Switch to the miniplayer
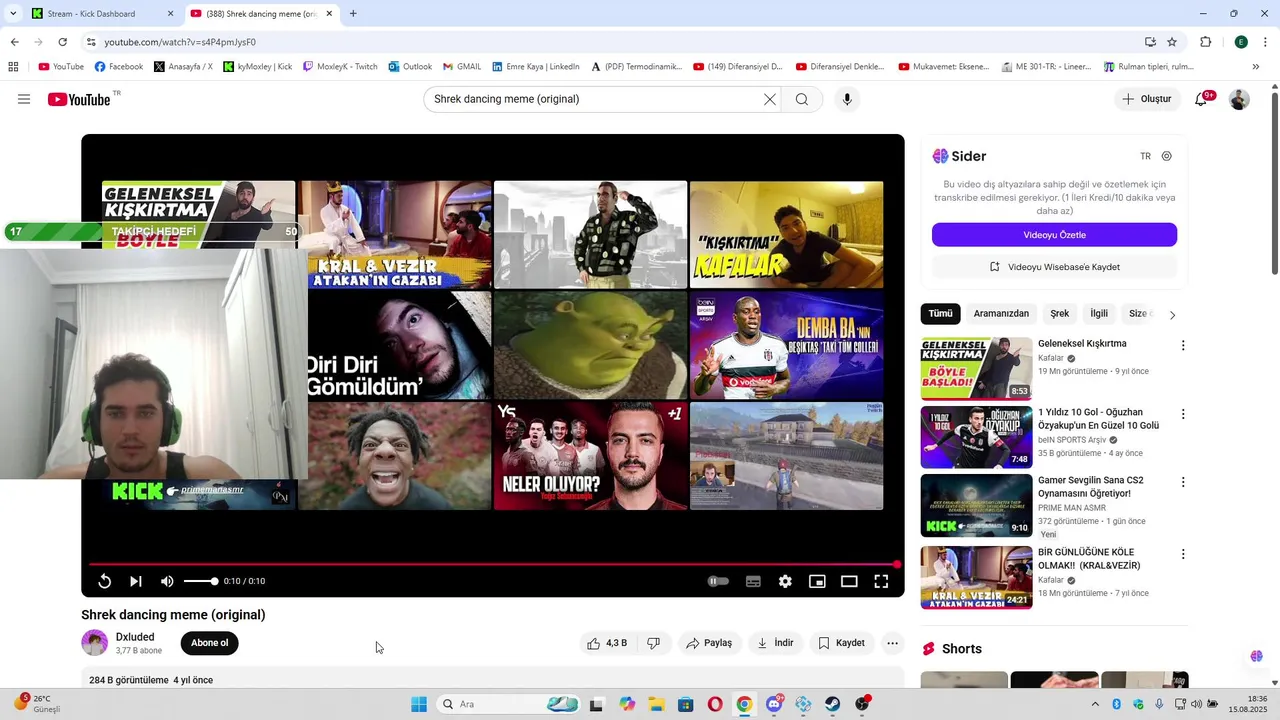 (817, 581)
